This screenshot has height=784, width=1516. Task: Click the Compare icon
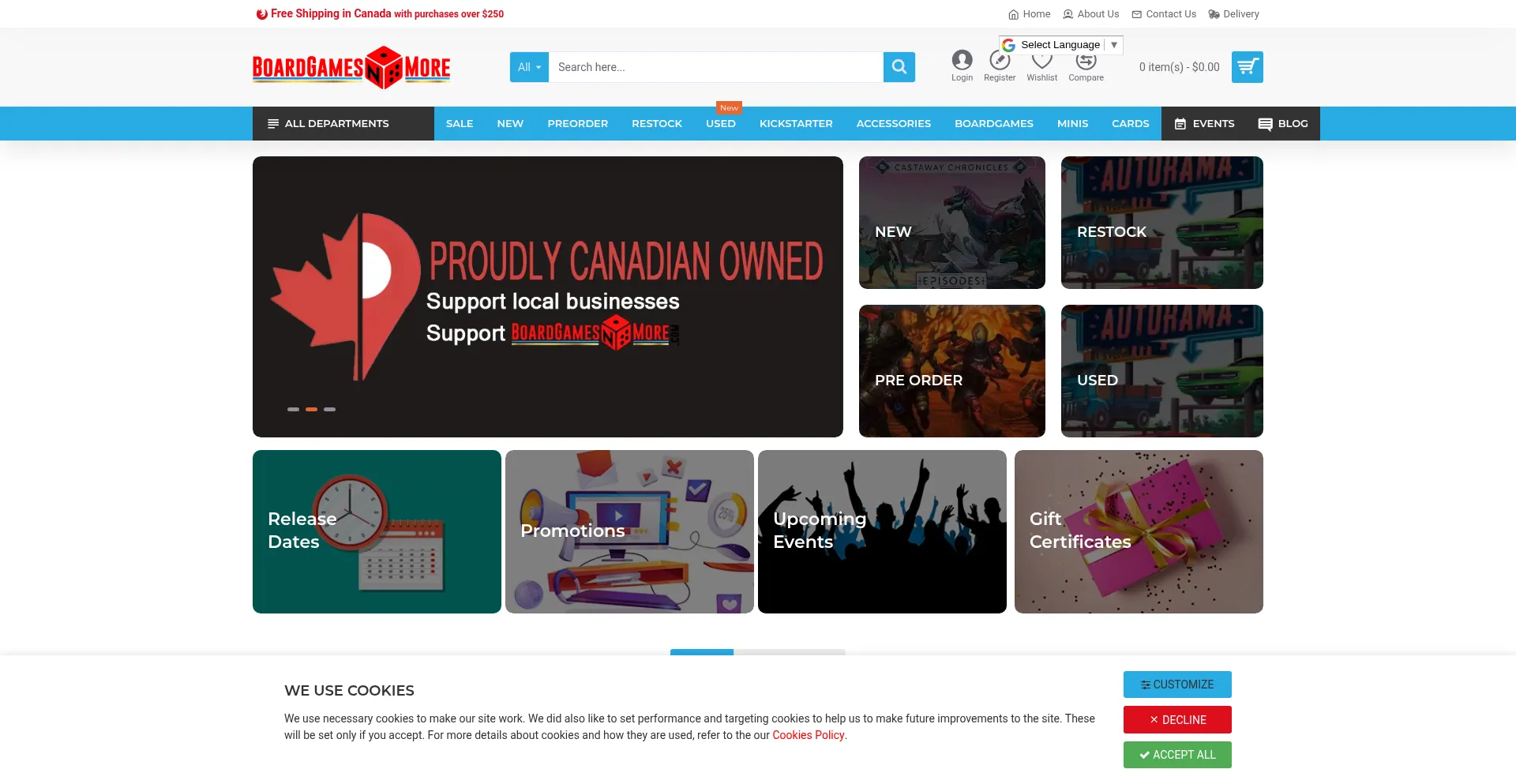[1086, 60]
